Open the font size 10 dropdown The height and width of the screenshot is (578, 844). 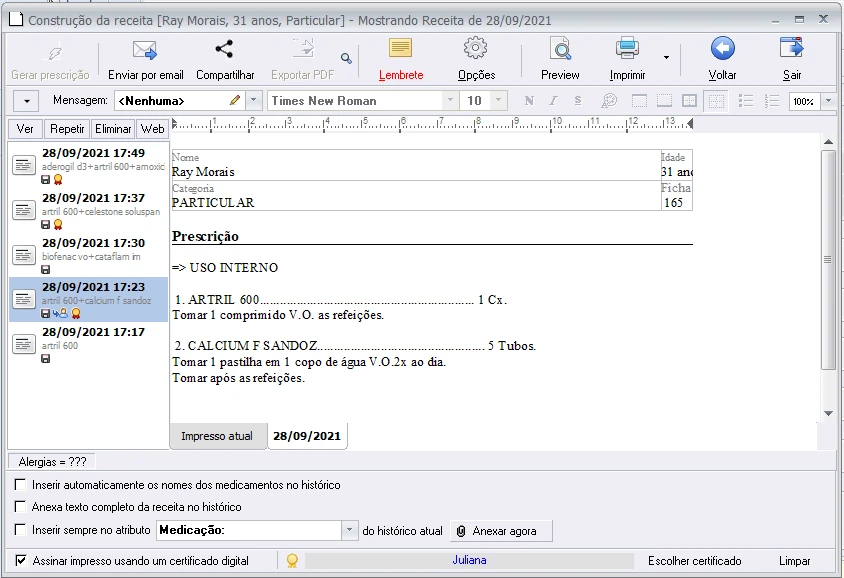(x=498, y=101)
